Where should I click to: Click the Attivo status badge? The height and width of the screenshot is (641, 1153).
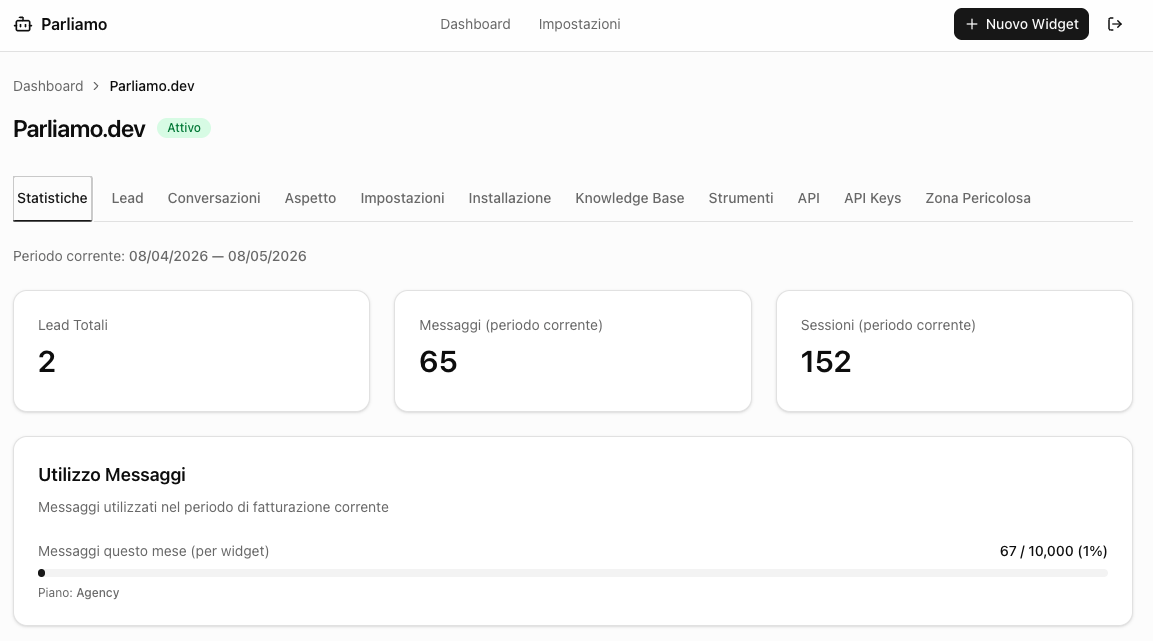(184, 128)
